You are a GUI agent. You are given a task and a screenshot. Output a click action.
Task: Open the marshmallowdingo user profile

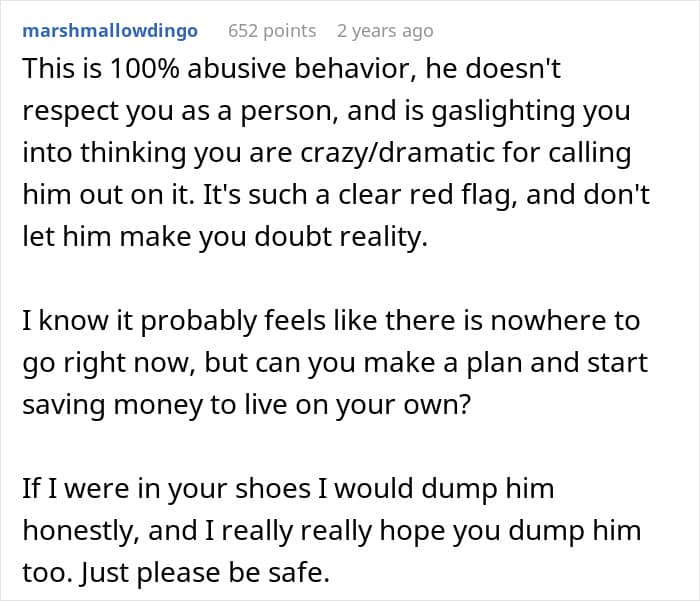coord(110,30)
